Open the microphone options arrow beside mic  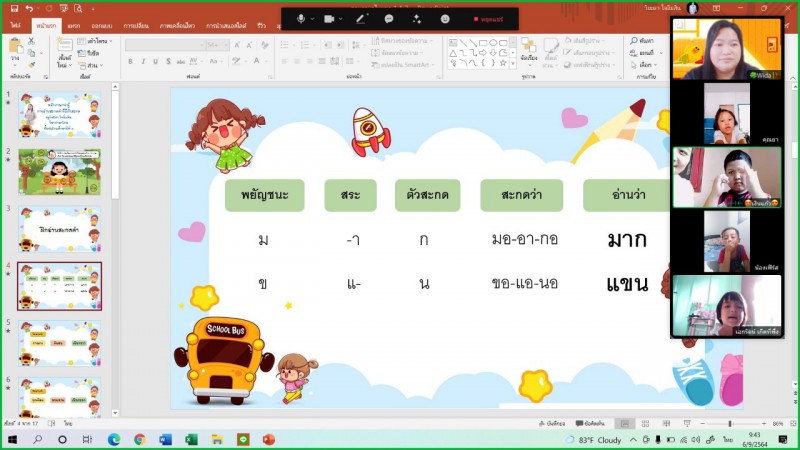coord(313,19)
